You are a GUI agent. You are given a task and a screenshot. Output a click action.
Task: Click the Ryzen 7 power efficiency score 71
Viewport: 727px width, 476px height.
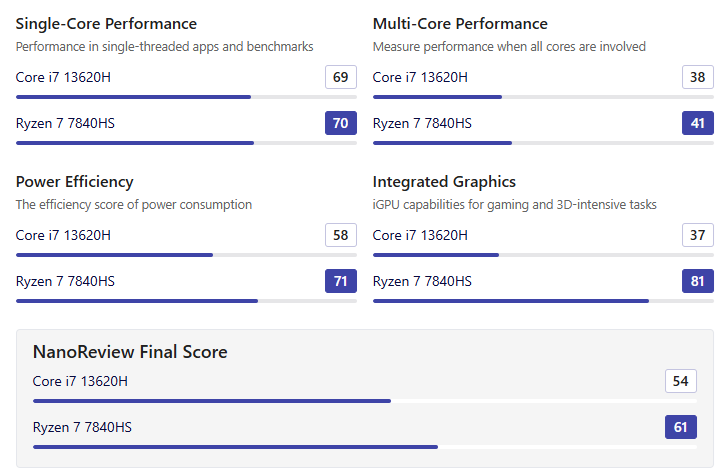341,281
